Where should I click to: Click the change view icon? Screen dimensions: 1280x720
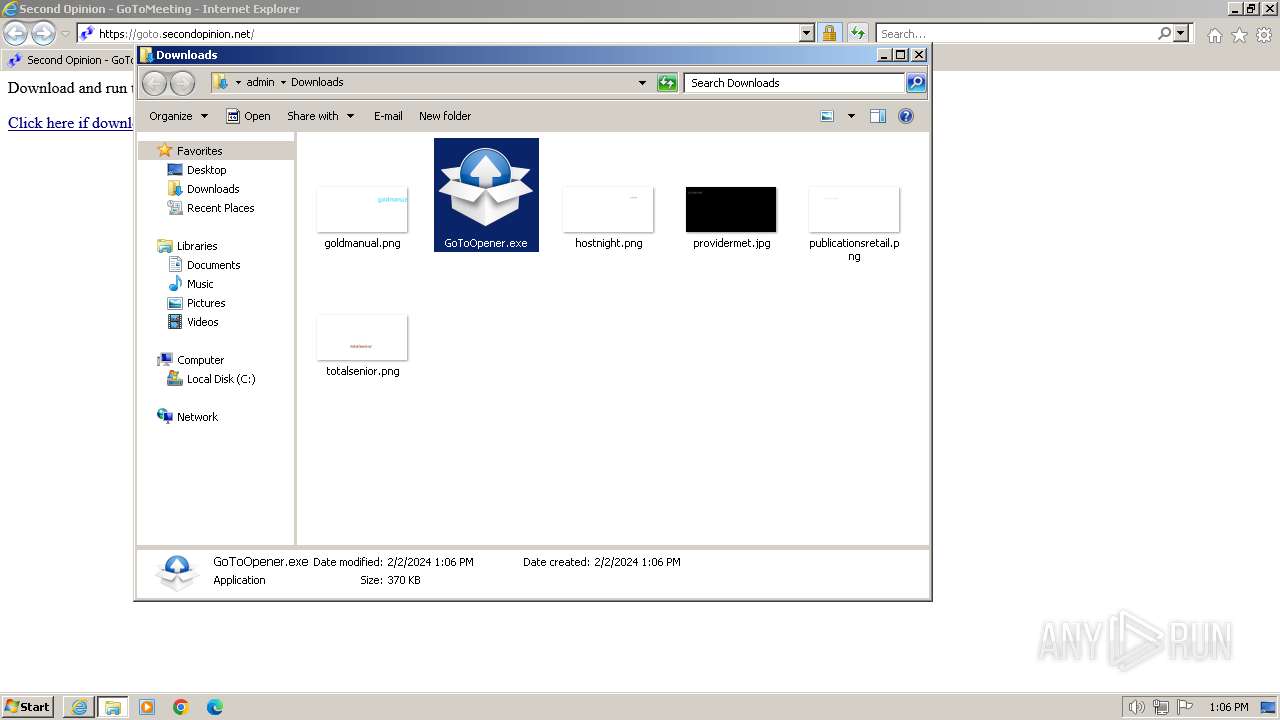point(827,116)
